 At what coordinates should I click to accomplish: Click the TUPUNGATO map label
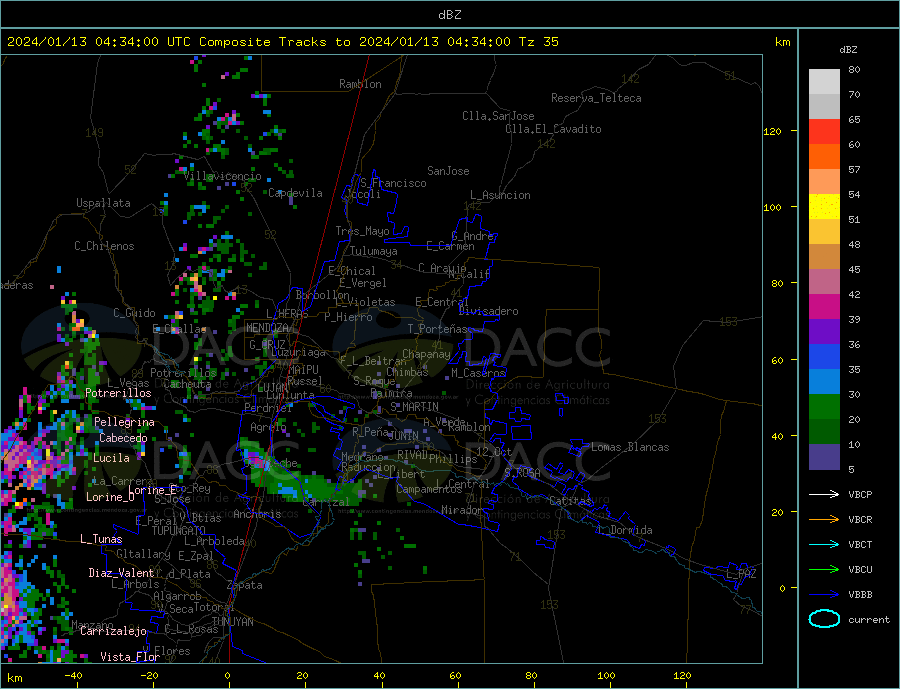point(179,531)
